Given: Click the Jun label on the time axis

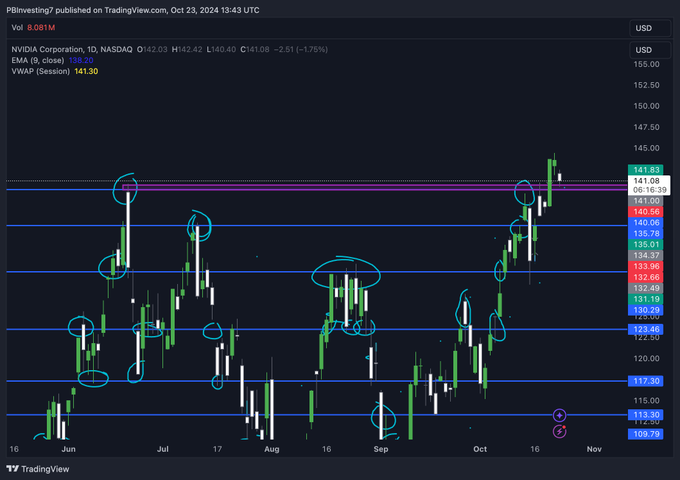Looking at the screenshot, I should pos(69,449).
